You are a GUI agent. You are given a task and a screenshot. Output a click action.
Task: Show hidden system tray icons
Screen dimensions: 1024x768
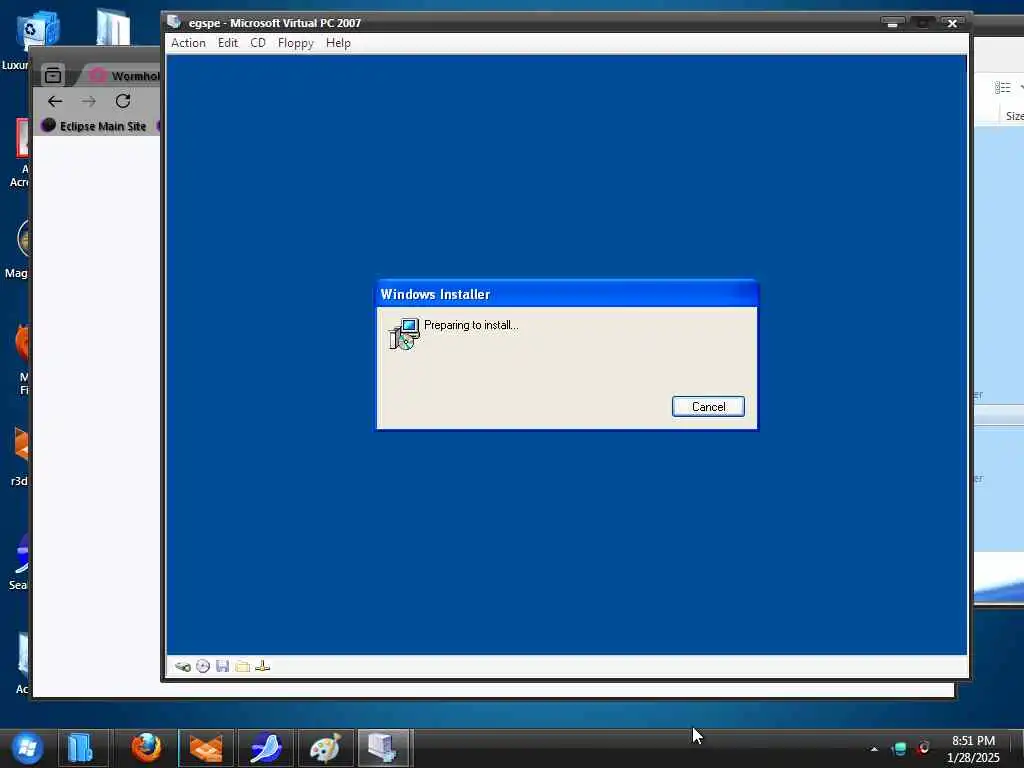[x=874, y=749]
